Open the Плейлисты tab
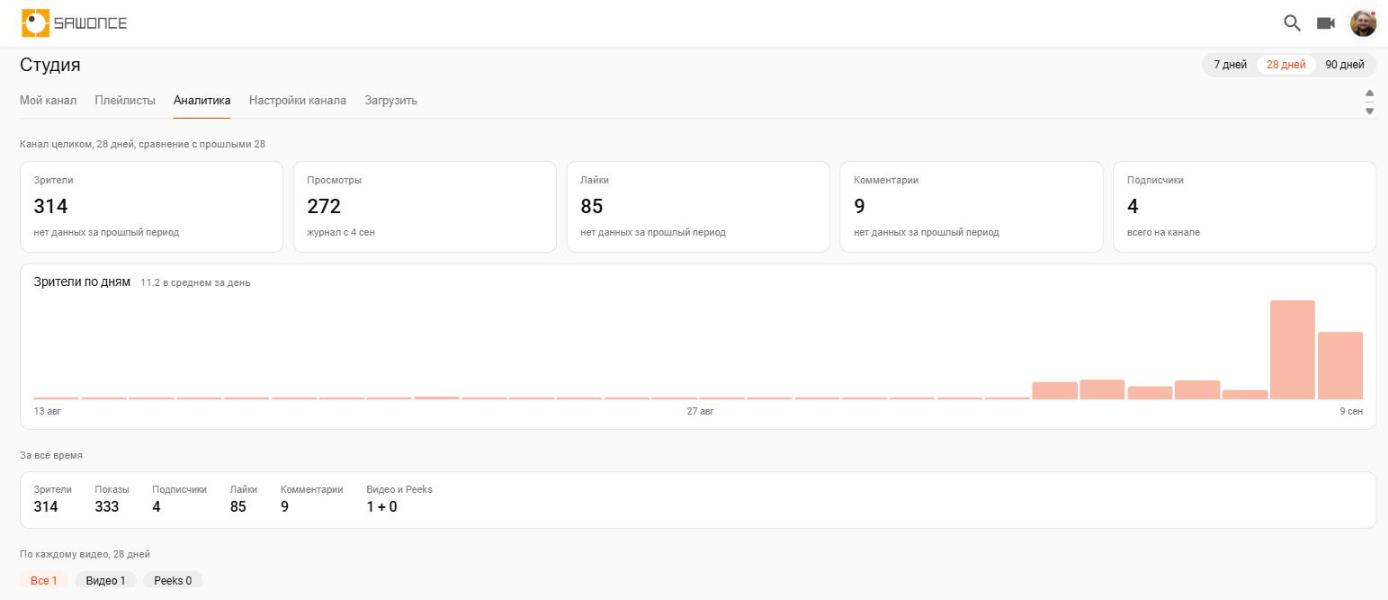 tap(125, 100)
